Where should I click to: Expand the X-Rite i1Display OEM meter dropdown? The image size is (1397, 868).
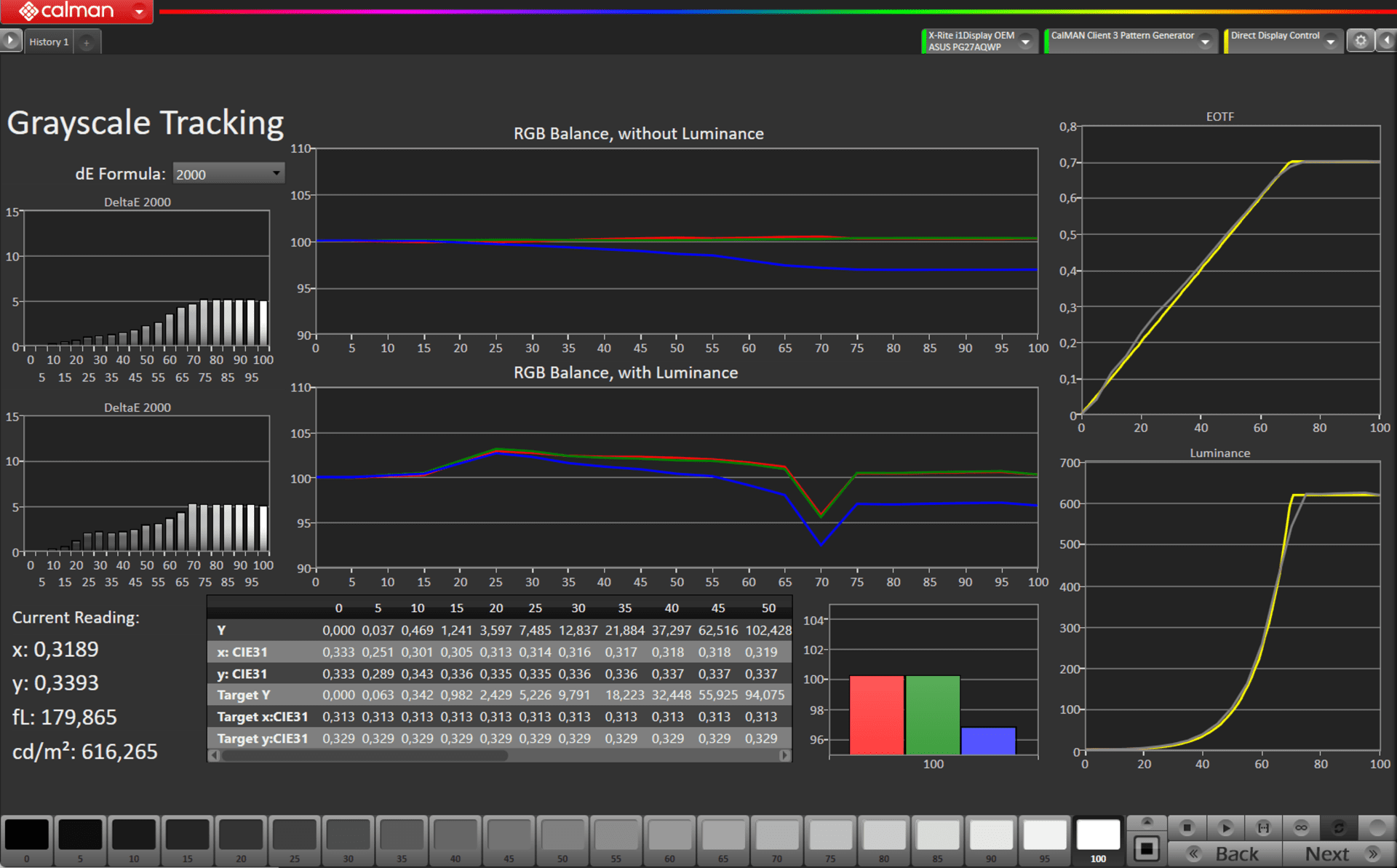(1025, 41)
